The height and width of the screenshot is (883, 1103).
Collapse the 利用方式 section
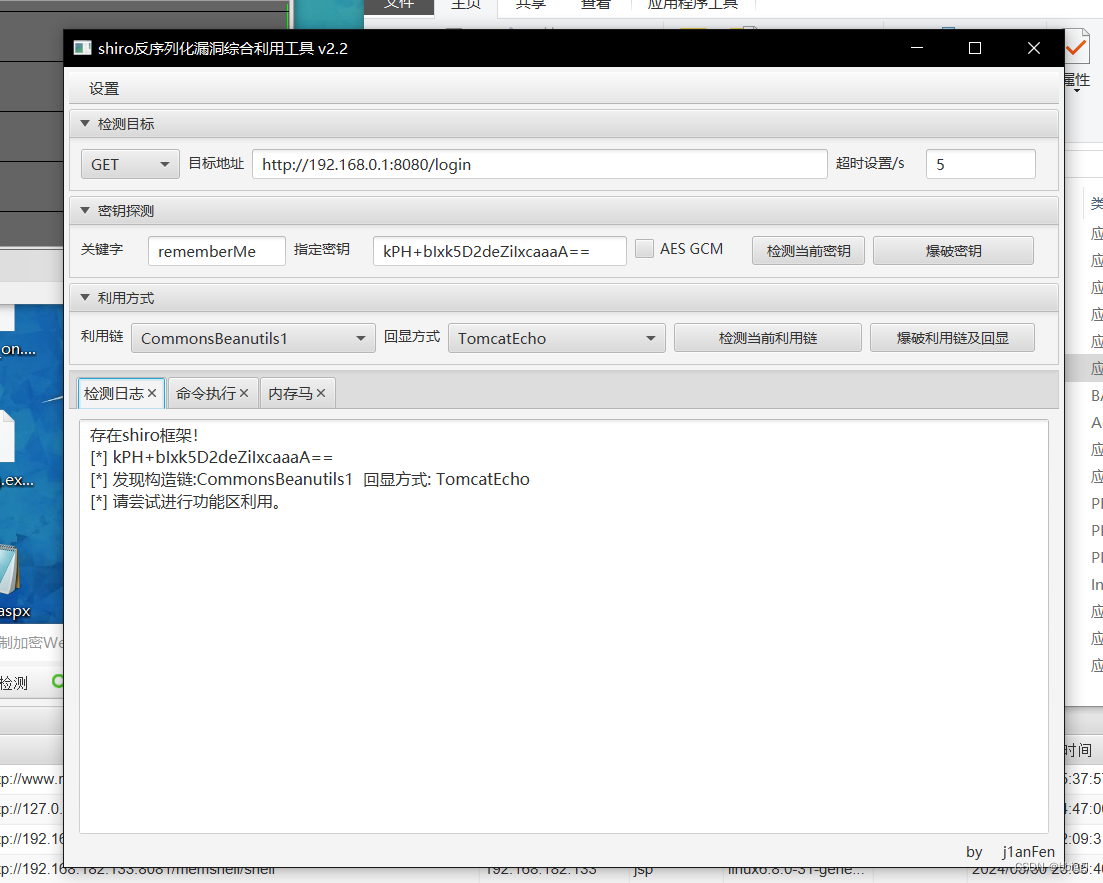coord(85,298)
